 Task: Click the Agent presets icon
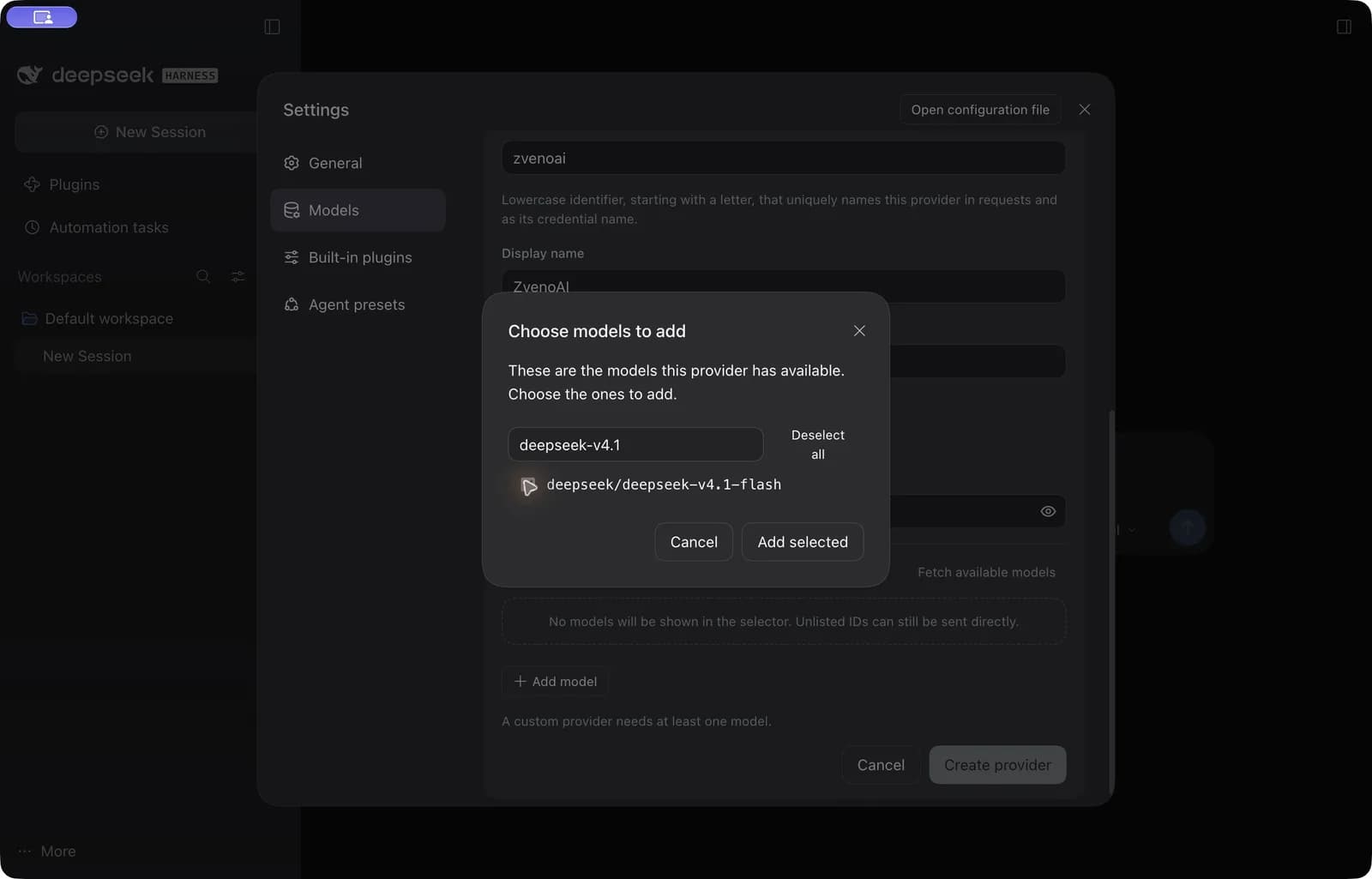click(292, 304)
